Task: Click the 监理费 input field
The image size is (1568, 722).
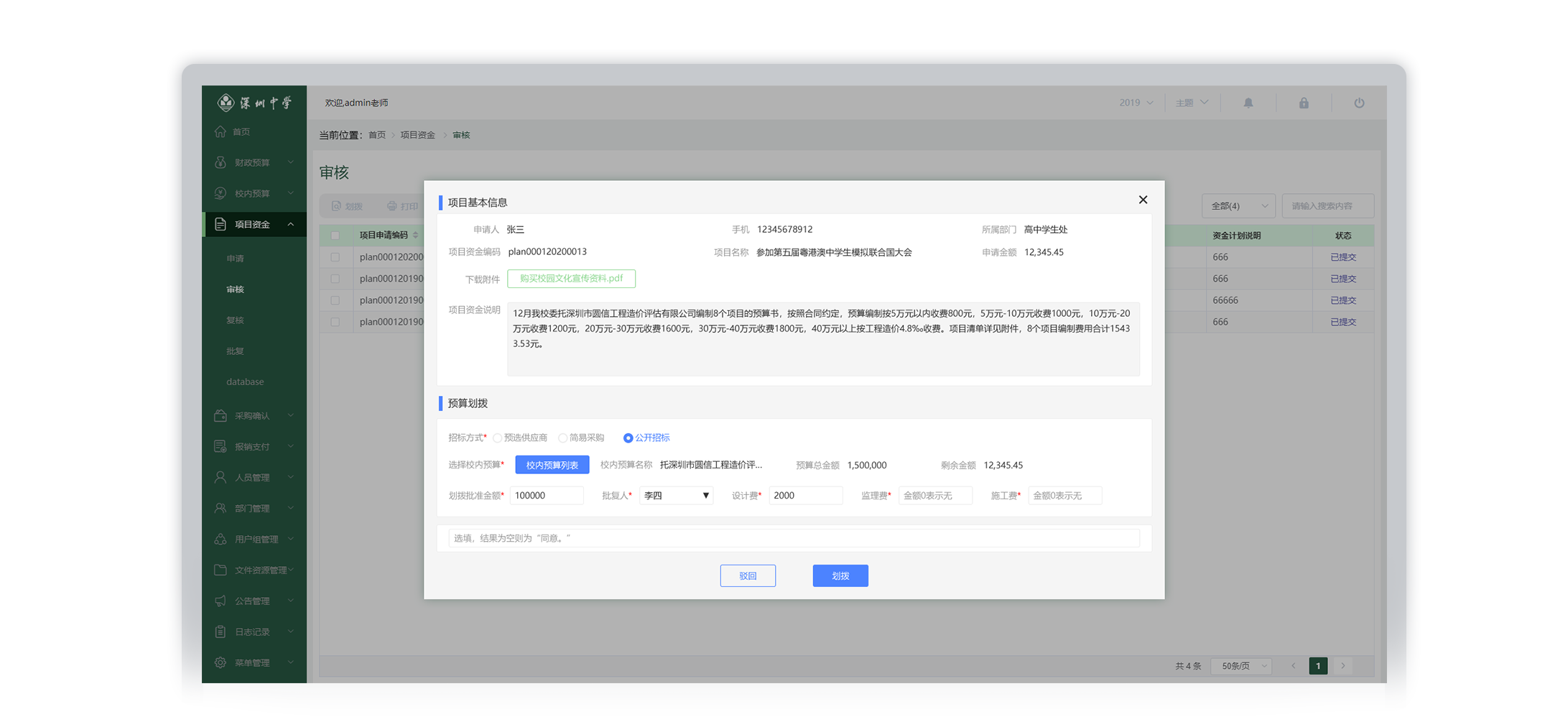Action: [935, 496]
